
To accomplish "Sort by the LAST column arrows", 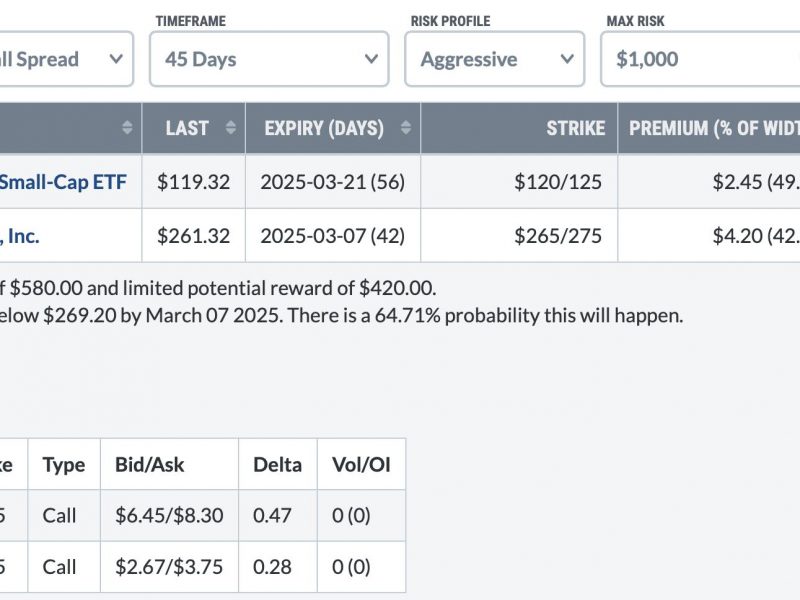I will (x=231, y=128).
